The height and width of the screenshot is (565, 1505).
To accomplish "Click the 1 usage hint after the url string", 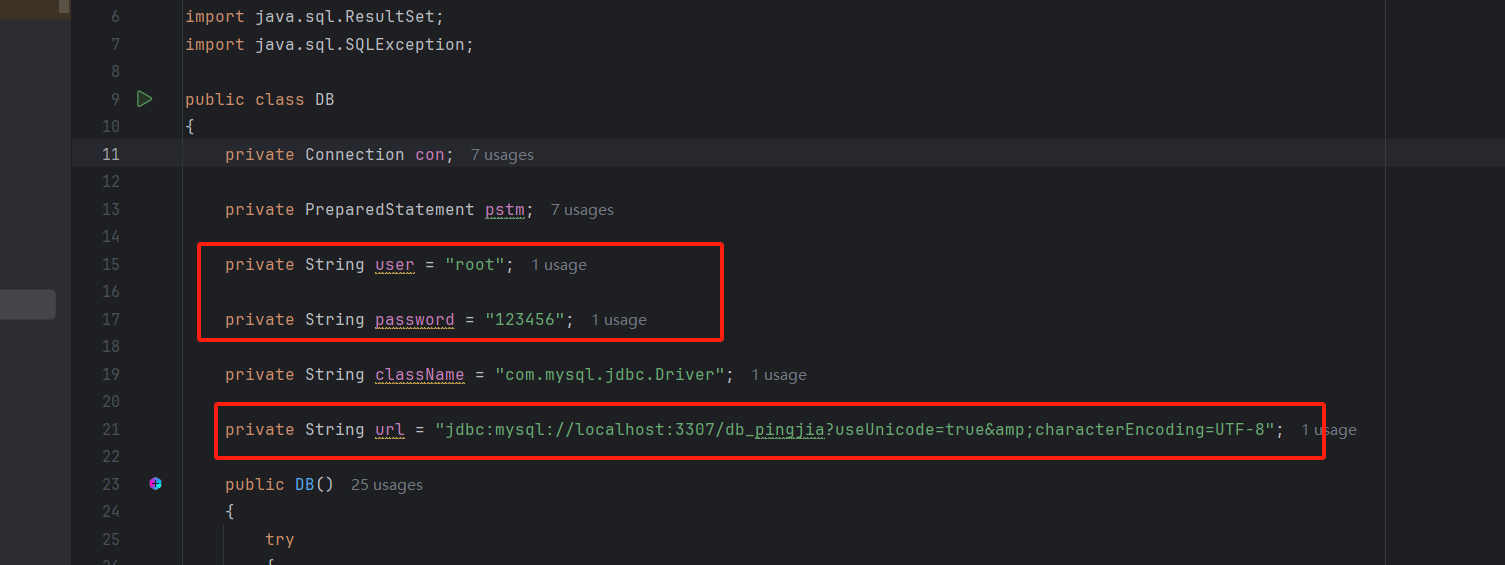I will 1329,430.
